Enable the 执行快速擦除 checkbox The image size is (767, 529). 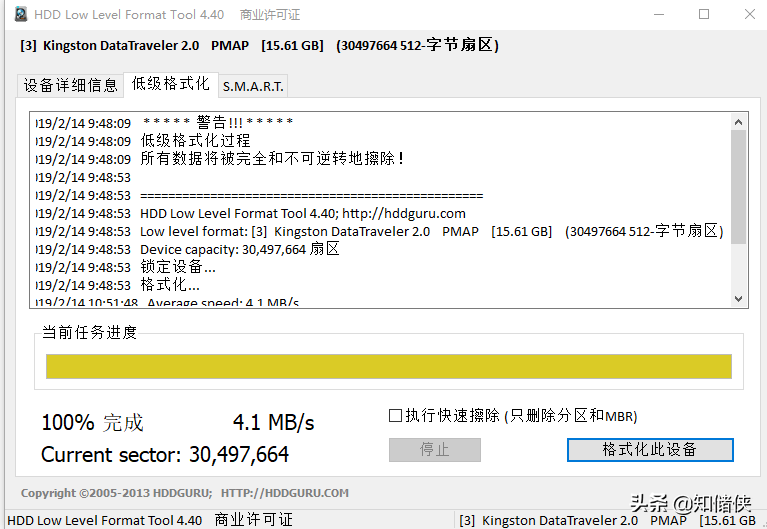coord(396,415)
